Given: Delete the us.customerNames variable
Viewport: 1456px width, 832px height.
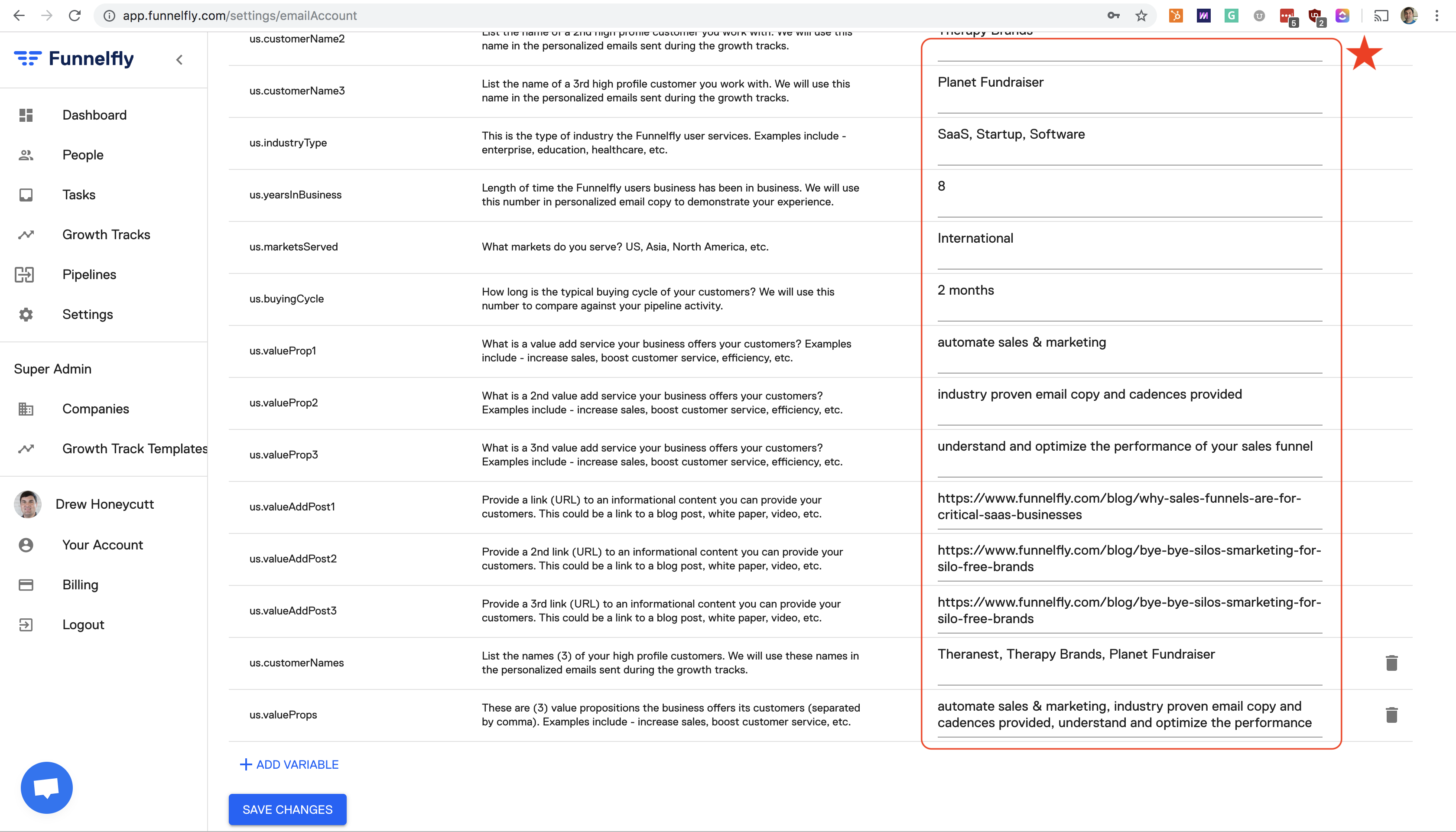Looking at the screenshot, I should pos(1391,663).
